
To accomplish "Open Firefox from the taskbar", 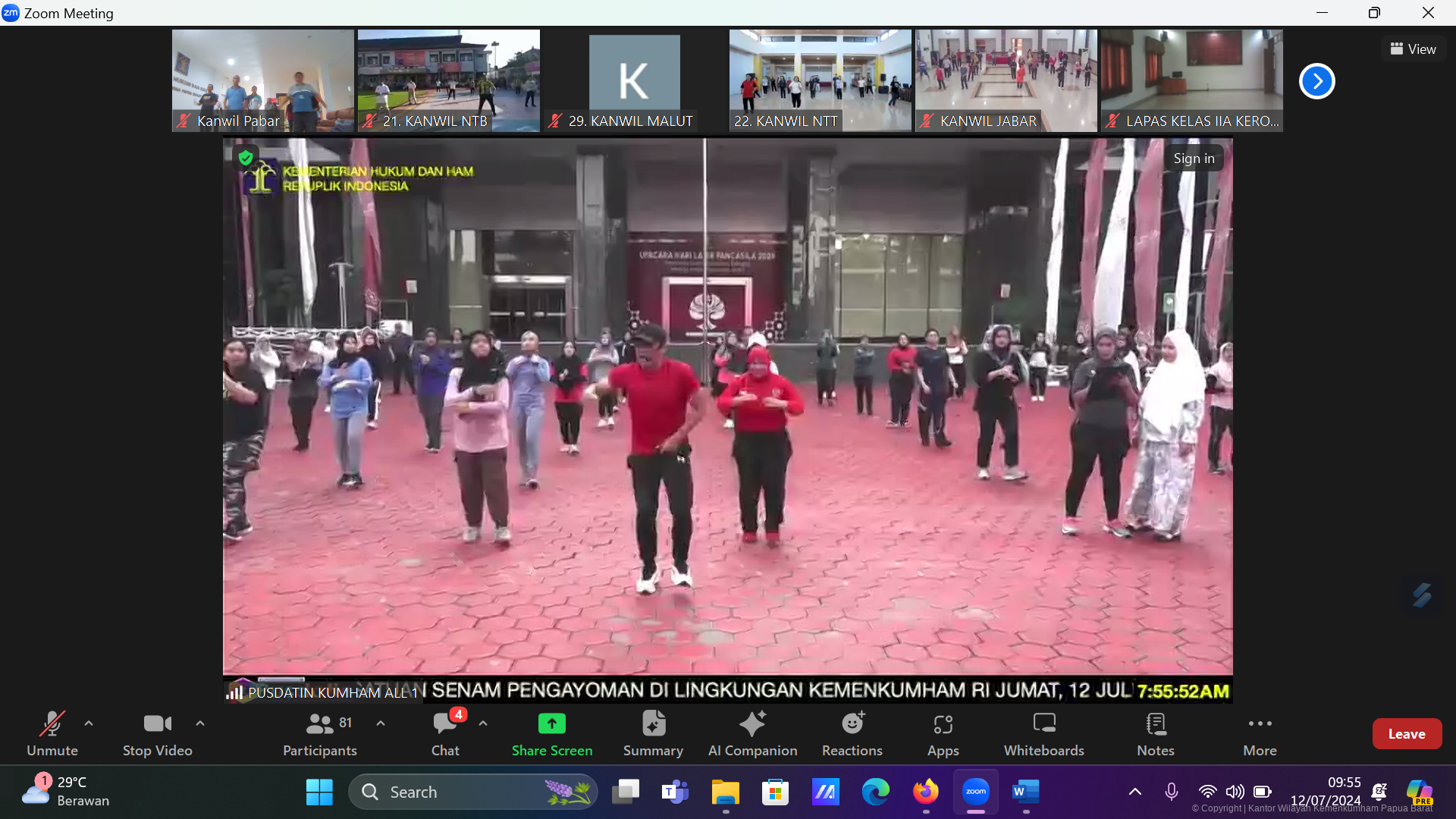I will pos(926,792).
